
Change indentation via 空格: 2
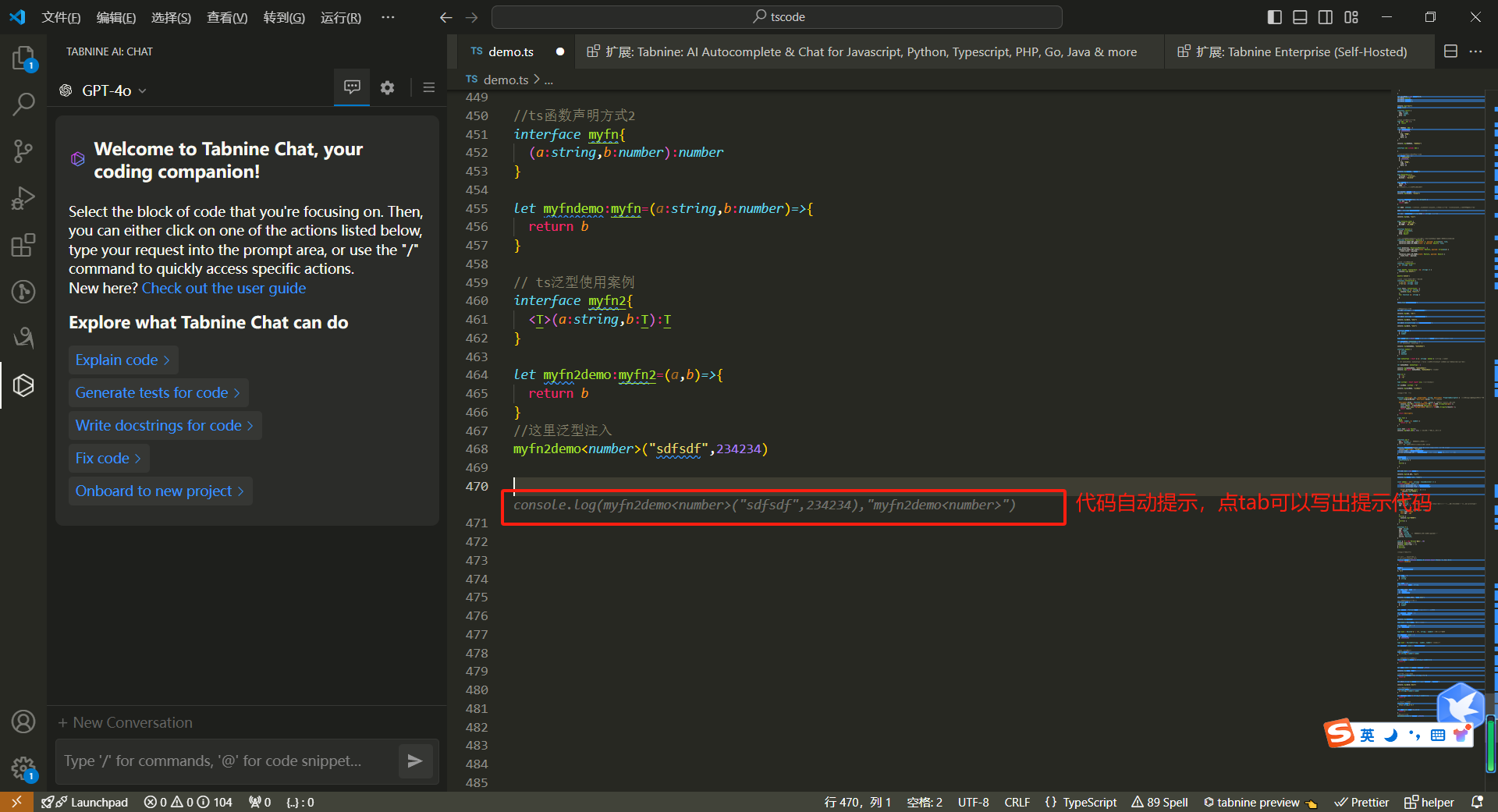click(925, 802)
